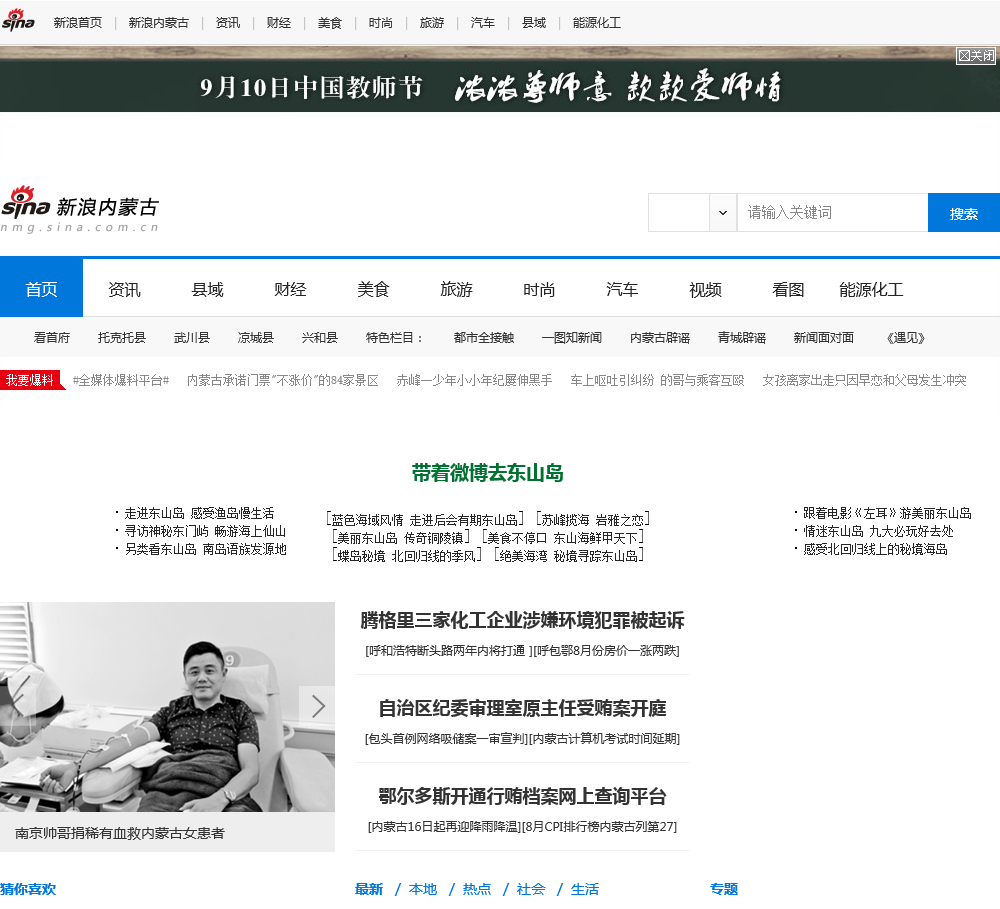The height and width of the screenshot is (909, 1000).
Task: Open 内蒙古计算机考试时间延期 sublink
Action: click(x=605, y=739)
